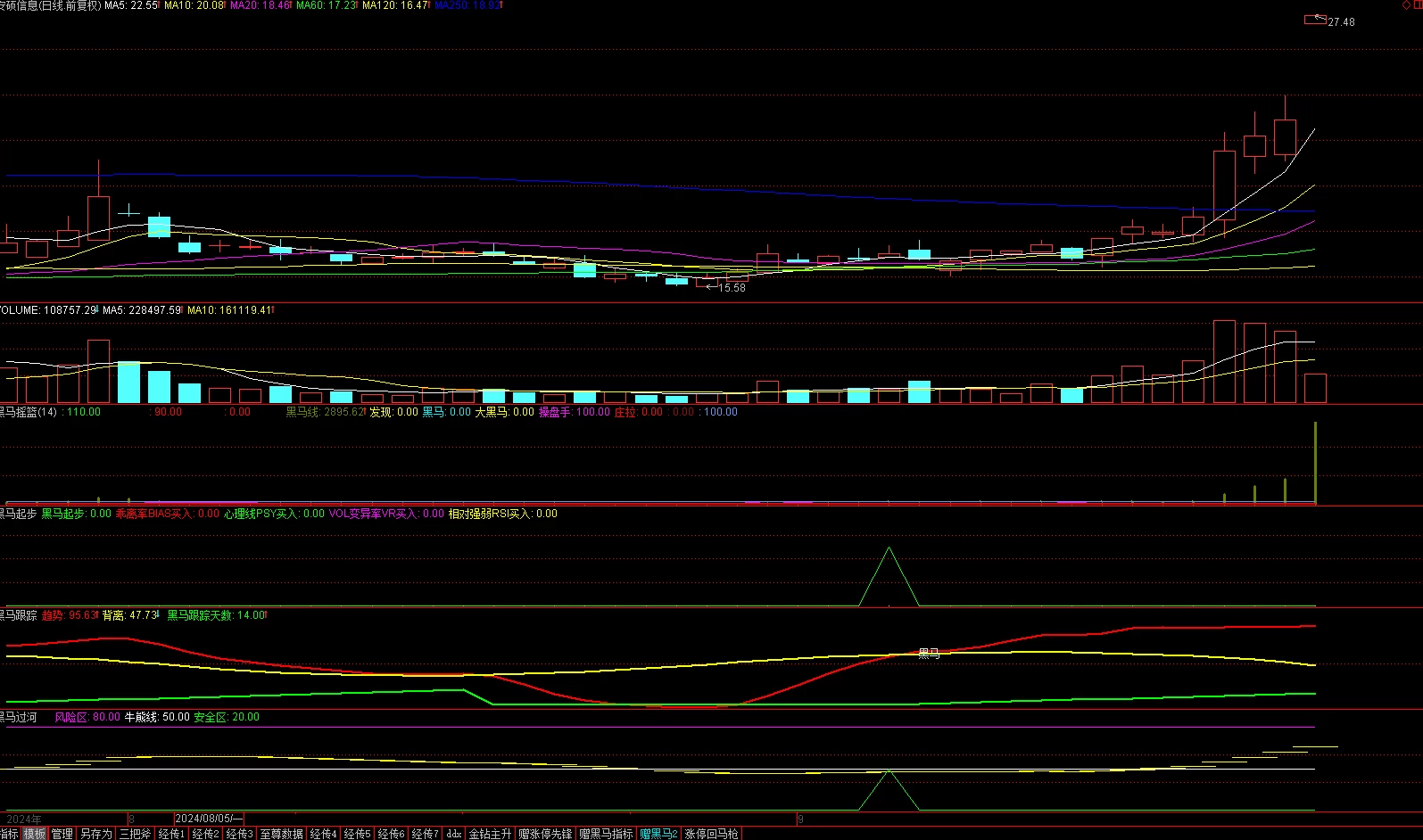
Task: Click the green triangle spike in 黑马起步 panel
Action: coord(889,577)
